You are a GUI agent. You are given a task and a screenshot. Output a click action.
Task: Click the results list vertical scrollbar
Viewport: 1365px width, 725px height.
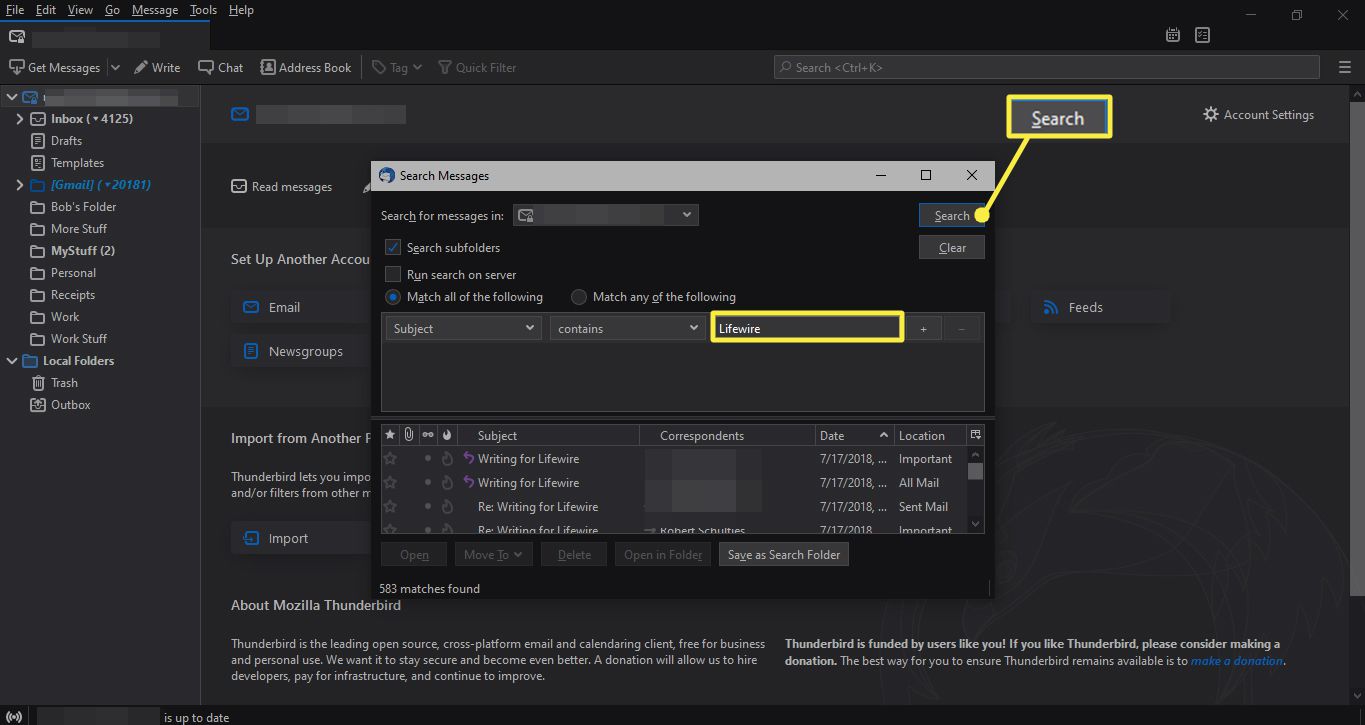[976, 490]
